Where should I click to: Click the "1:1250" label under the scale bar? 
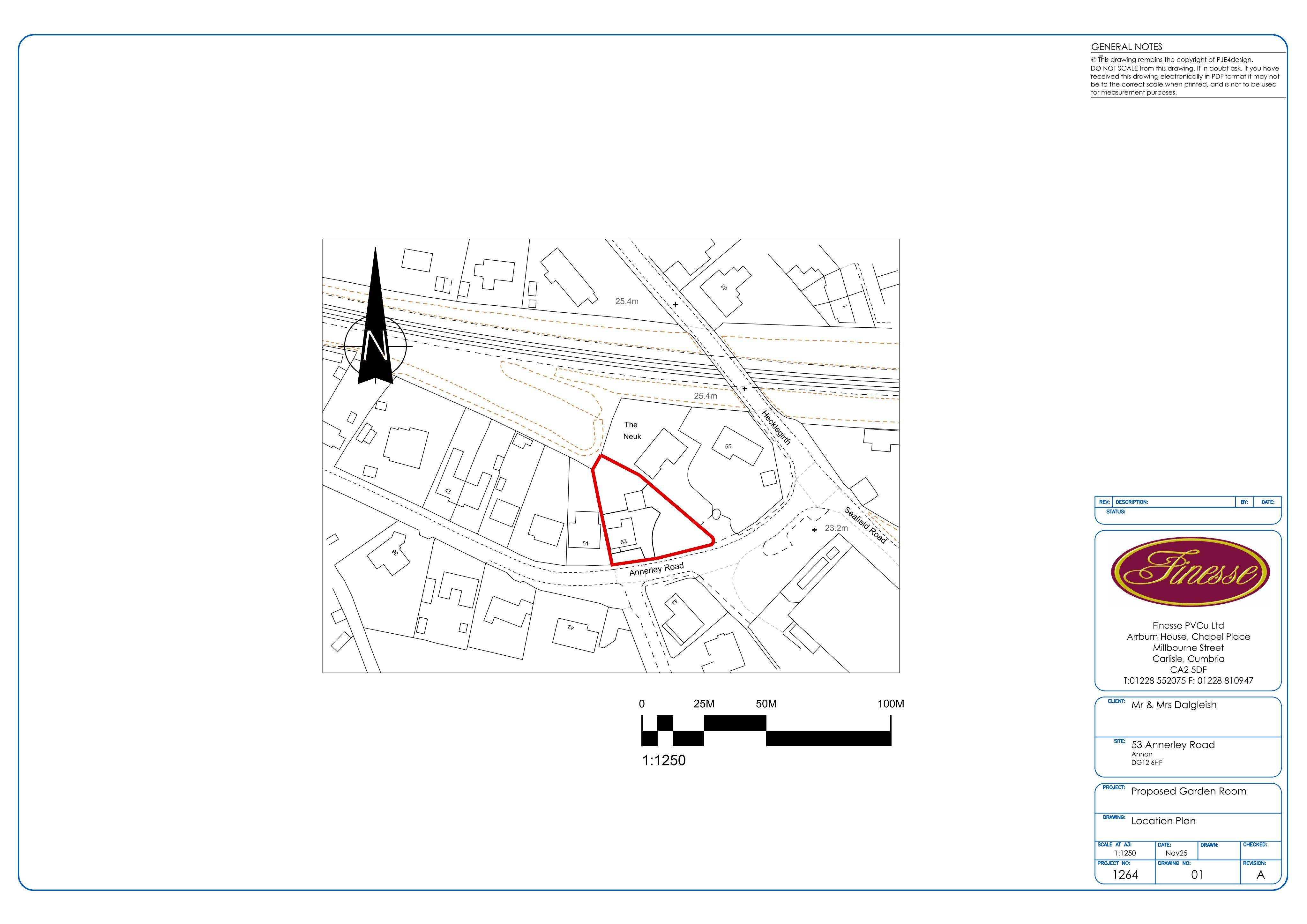pos(664,761)
